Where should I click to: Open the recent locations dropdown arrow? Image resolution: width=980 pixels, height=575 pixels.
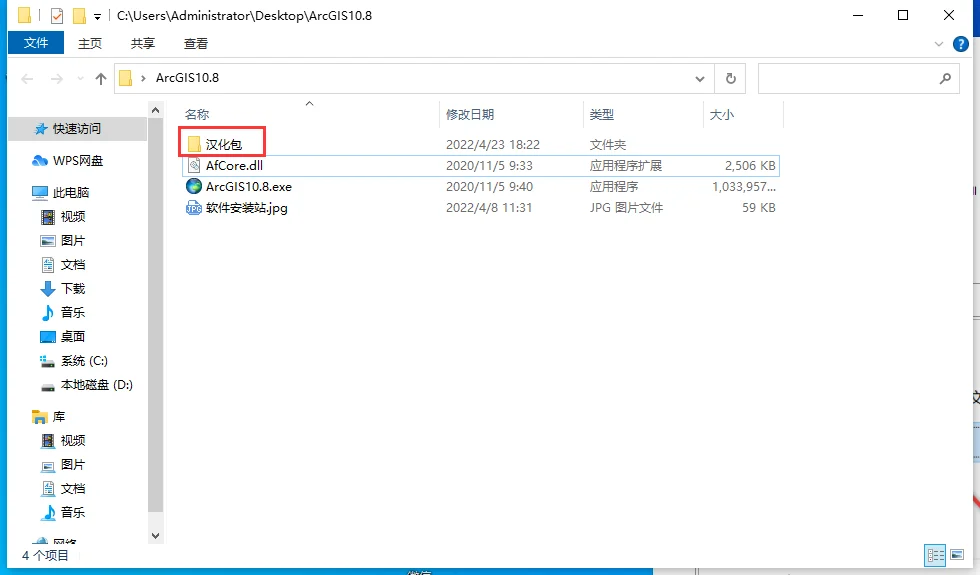pyautogui.click(x=80, y=79)
